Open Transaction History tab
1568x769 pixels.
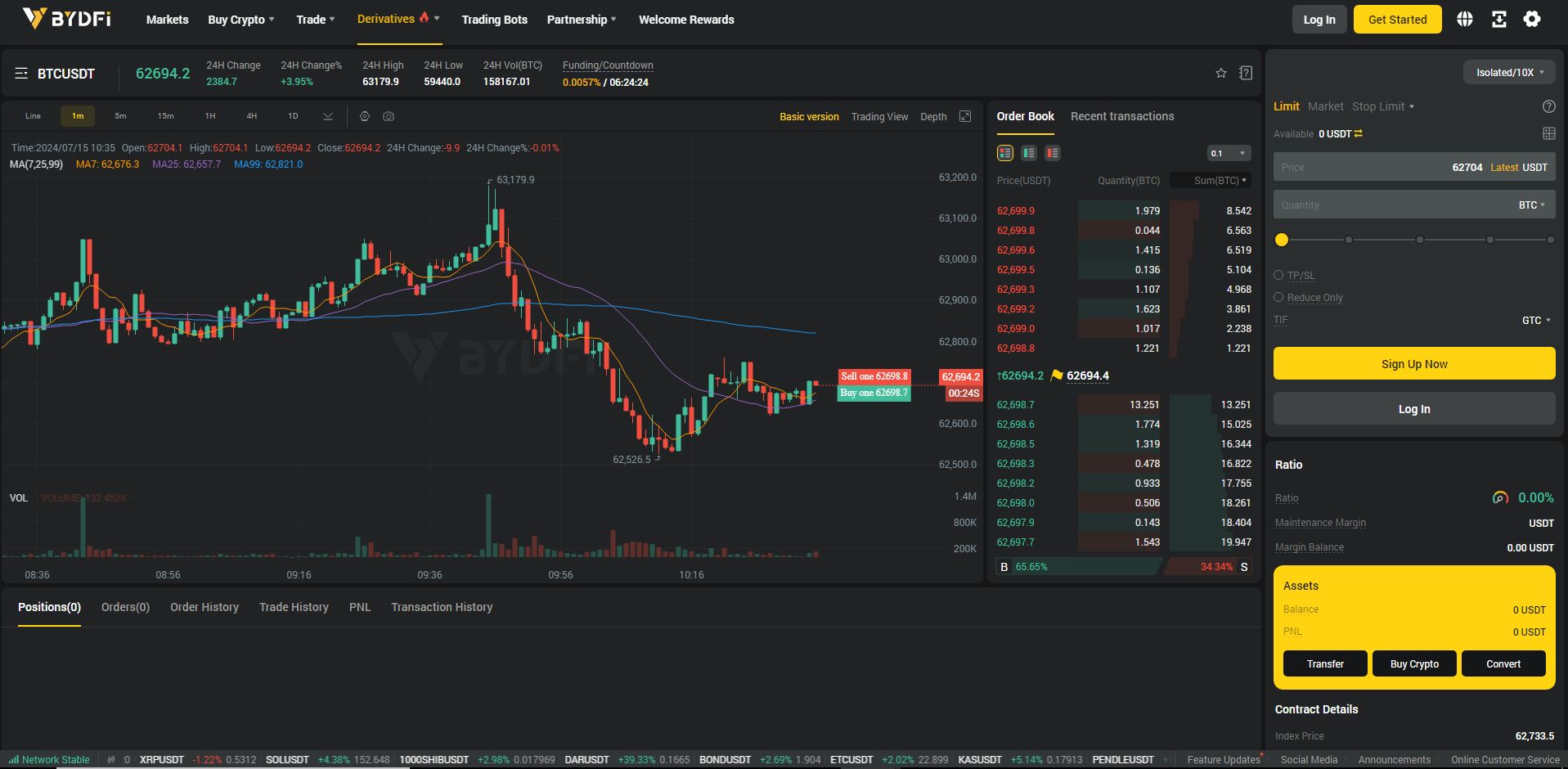[442, 607]
